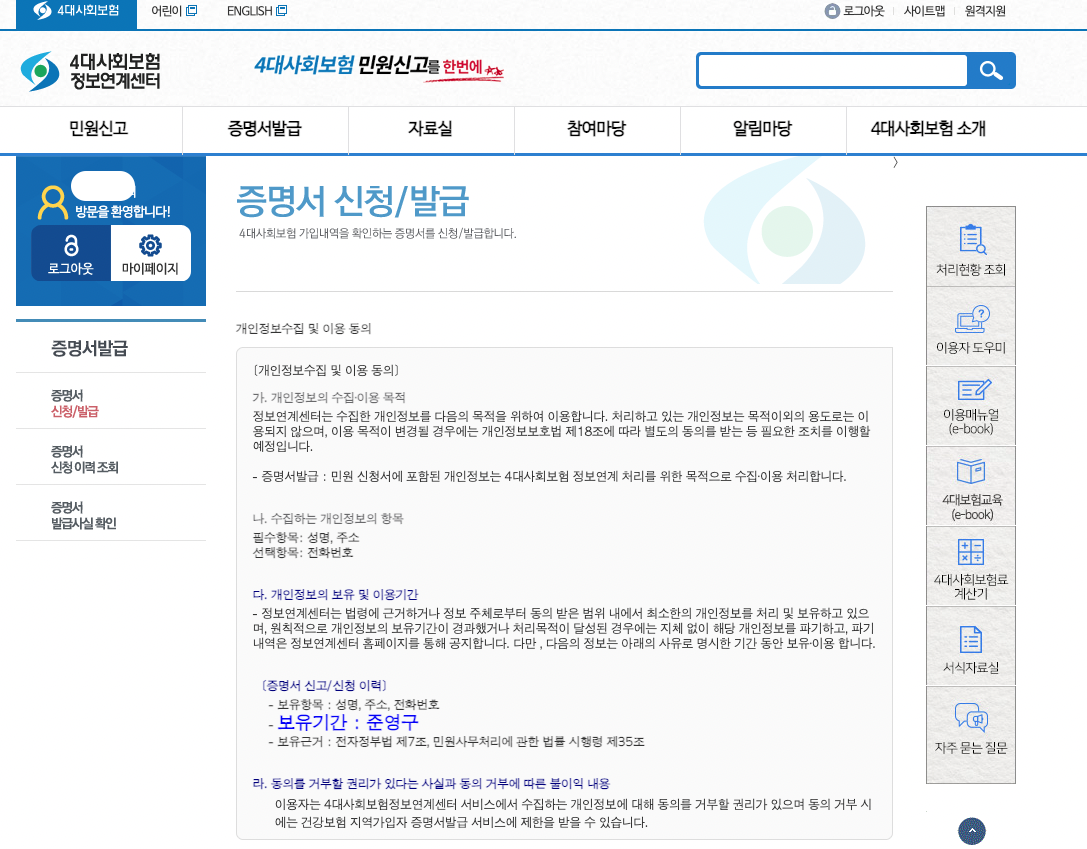Open 4대사회보험료 계산기 icon
The image size is (1087, 849).
tap(971, 566)
